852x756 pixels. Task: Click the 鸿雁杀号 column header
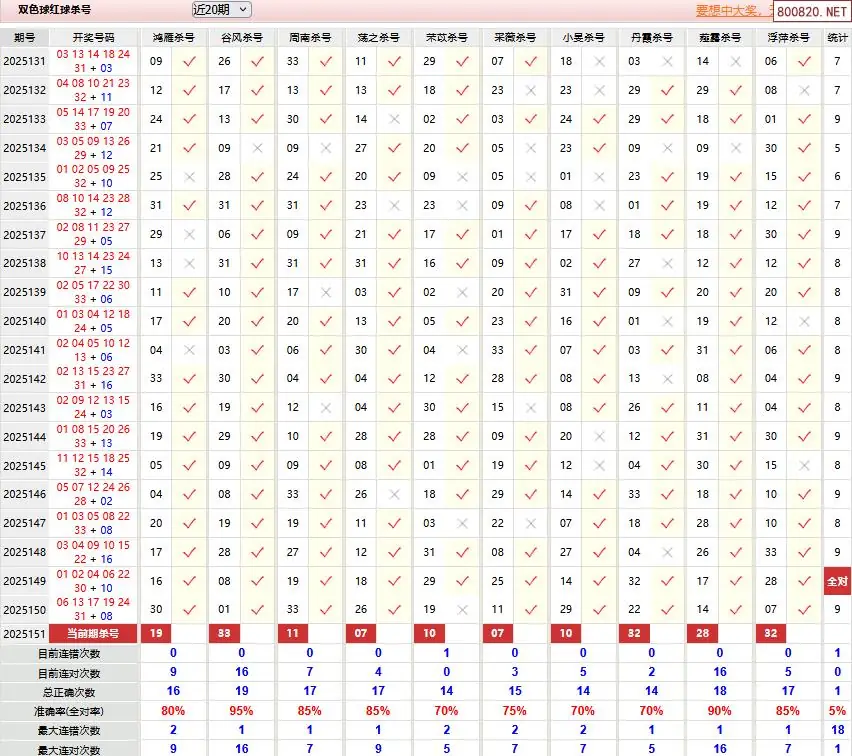[x=173, y=37]
